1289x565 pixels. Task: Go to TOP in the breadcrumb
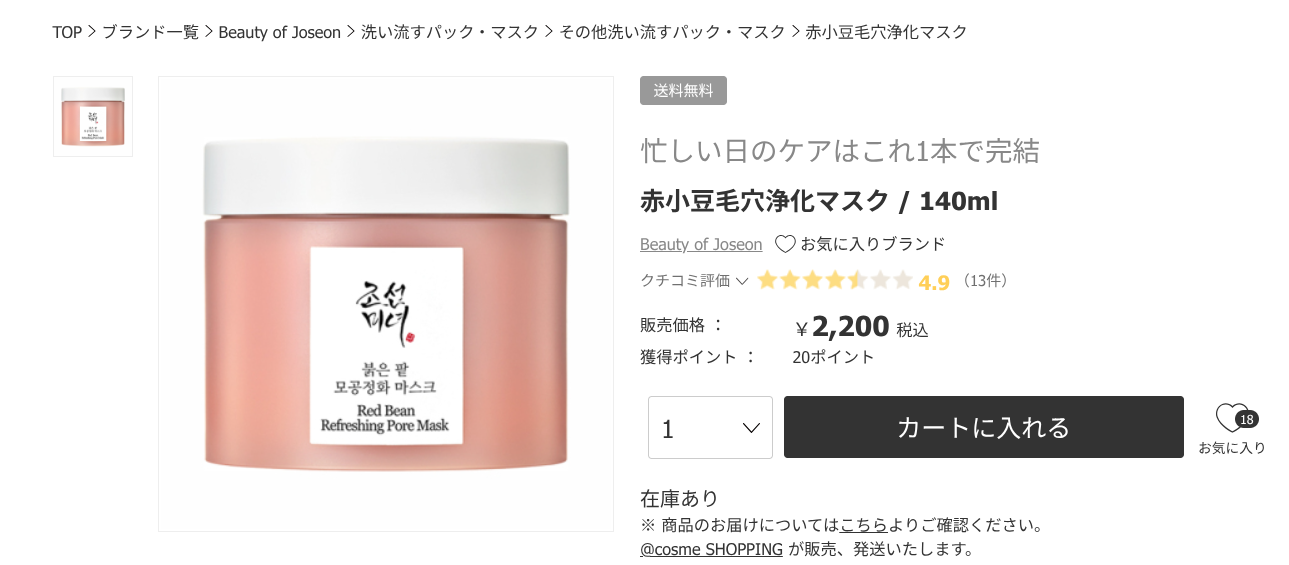point(67,32)
